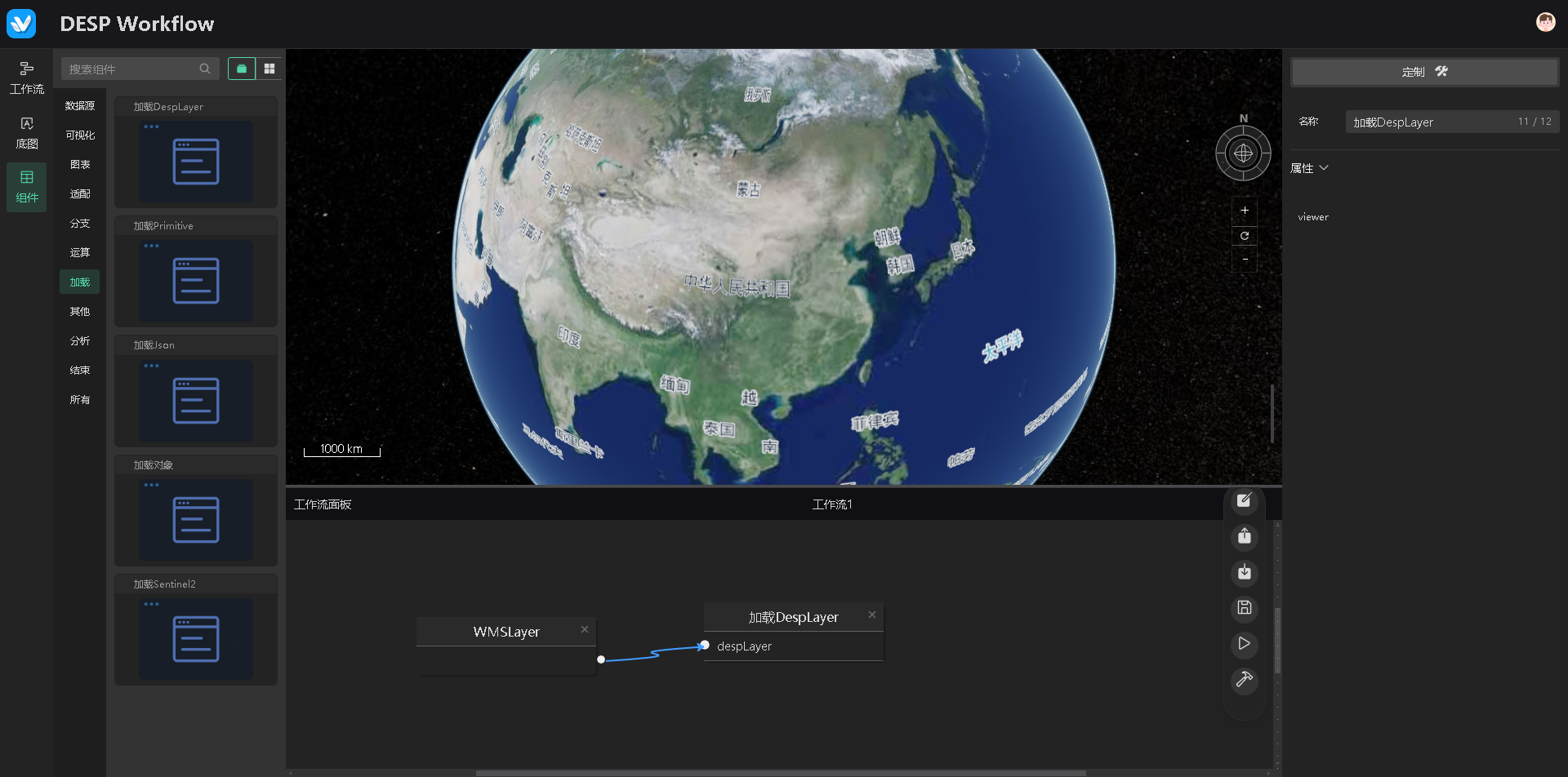Click the 定制 customize button

point(1424,72)
